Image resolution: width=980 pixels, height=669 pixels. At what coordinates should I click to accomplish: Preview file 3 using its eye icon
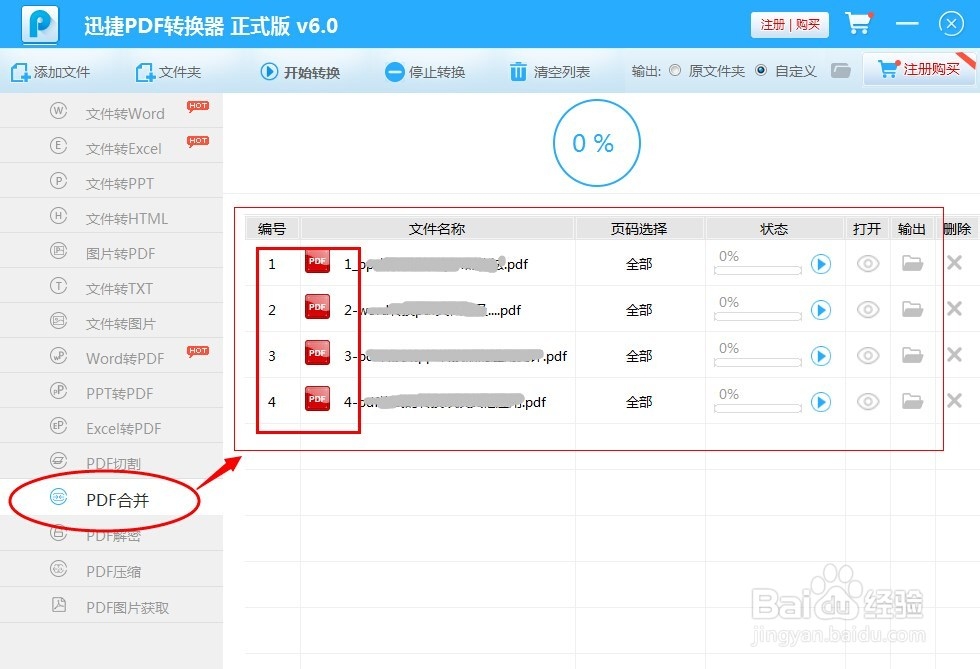pos(868,356)
